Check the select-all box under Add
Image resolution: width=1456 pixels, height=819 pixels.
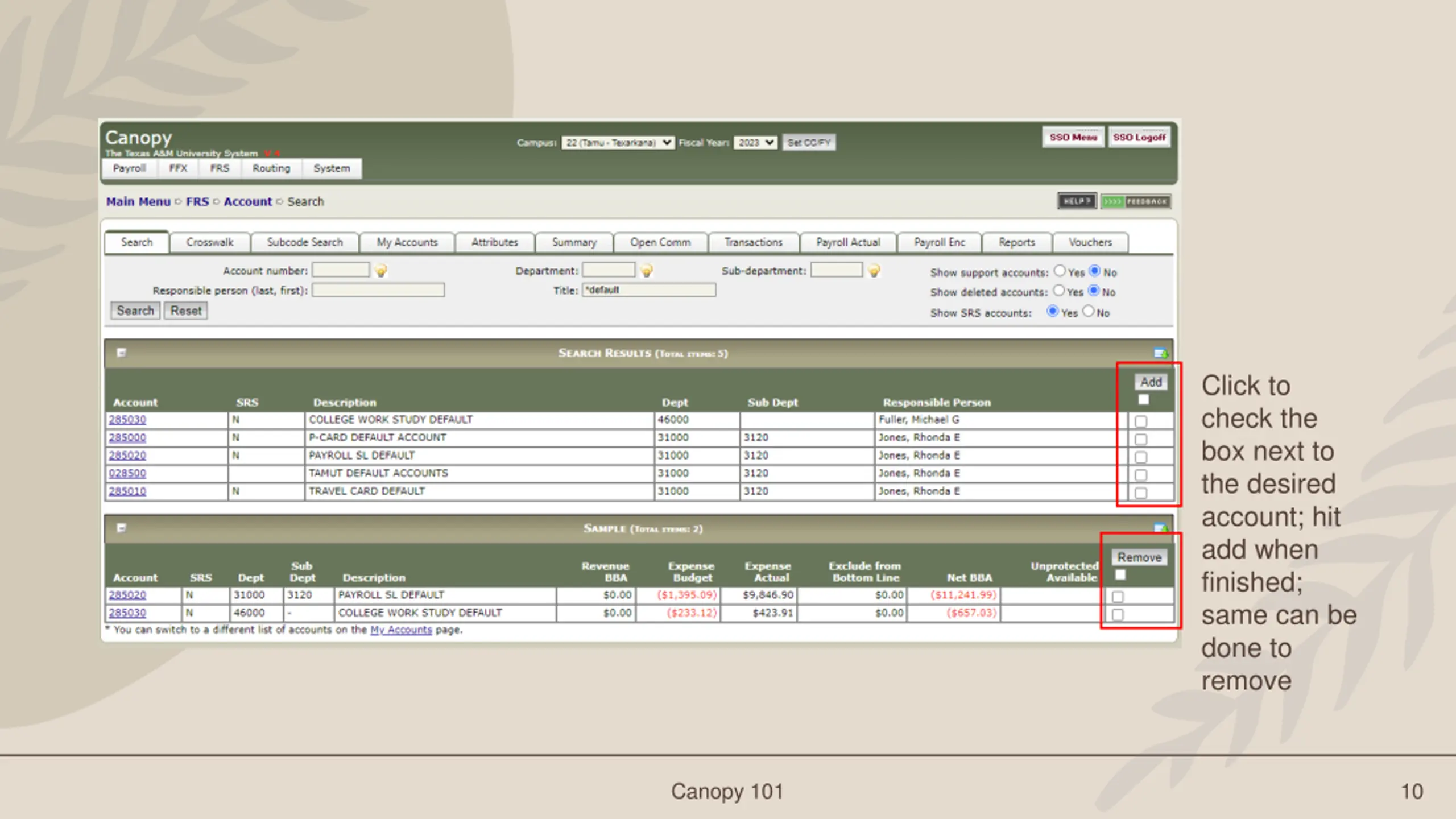point(1144,400)
